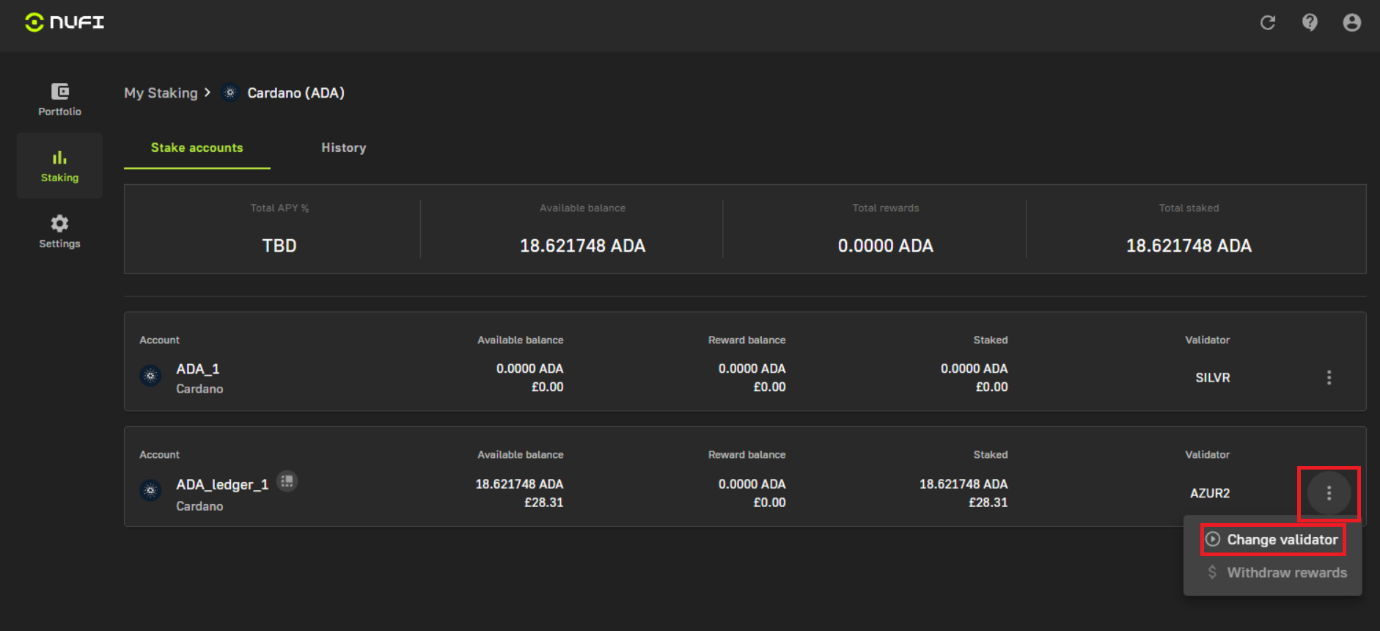Click the Cardano icon beside ADA_ledger_1
The height and width of the screenshot is (631, 1380).
tap(151, 491)
